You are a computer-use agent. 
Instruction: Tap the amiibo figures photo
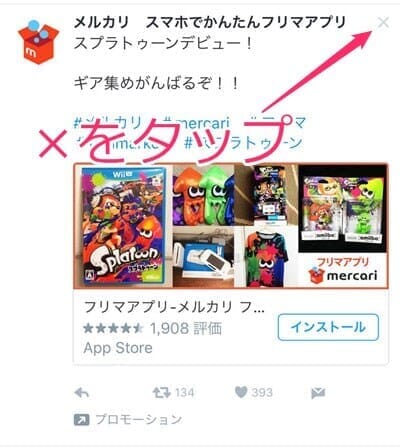[x=342, y=209]
